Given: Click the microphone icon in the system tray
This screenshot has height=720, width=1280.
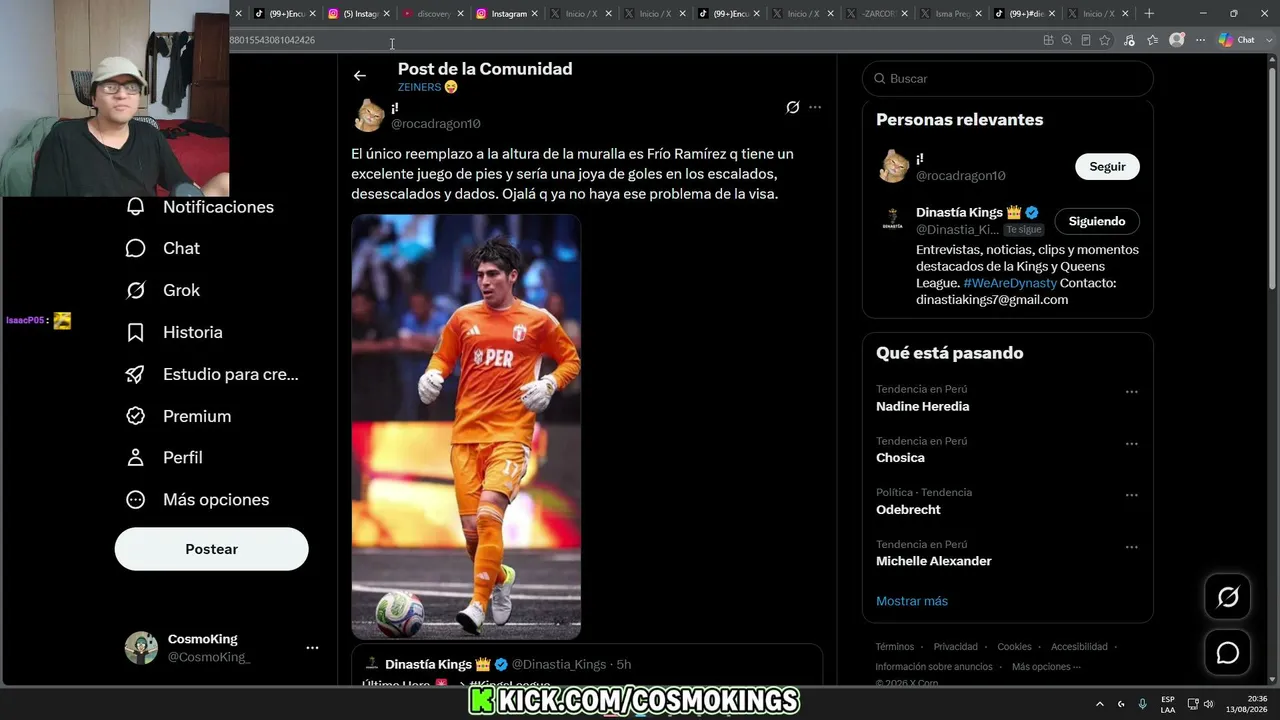Looking at the screenshot, I should pyautogui.click(x=1143, y=704).
